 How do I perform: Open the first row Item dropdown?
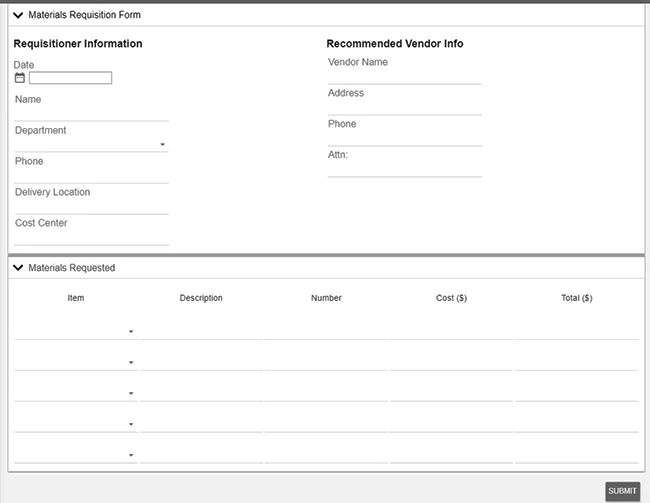click(131, 331)
